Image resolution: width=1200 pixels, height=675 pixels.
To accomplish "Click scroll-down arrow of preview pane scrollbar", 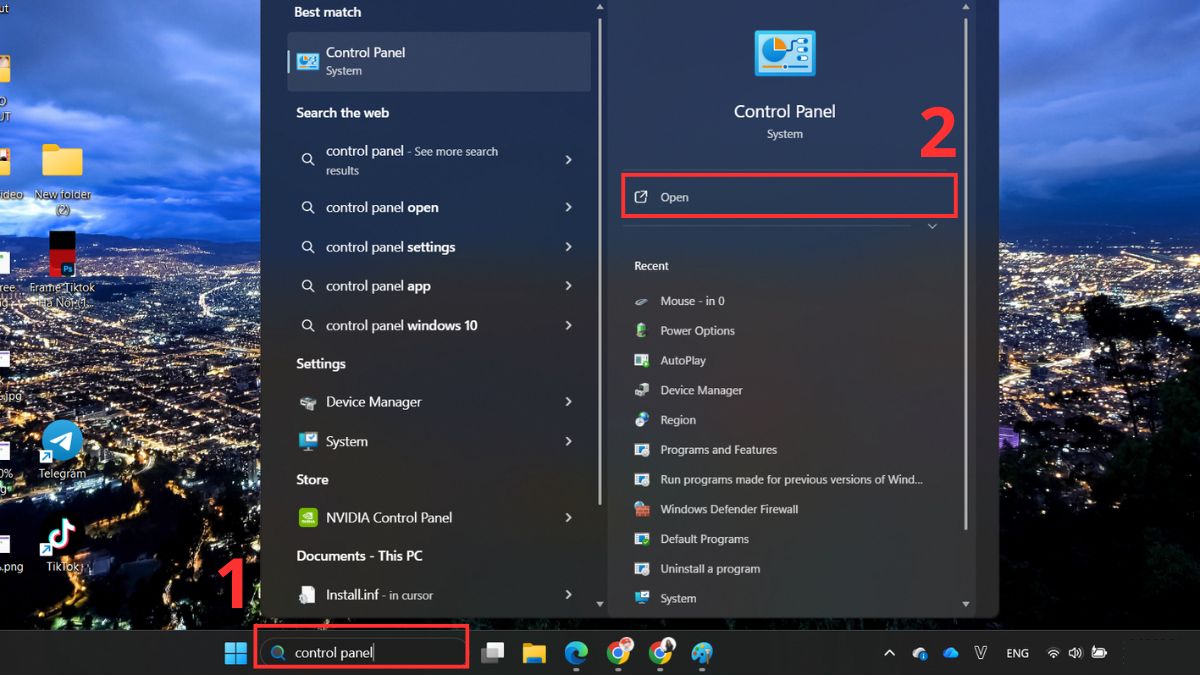I will point(966,604).
